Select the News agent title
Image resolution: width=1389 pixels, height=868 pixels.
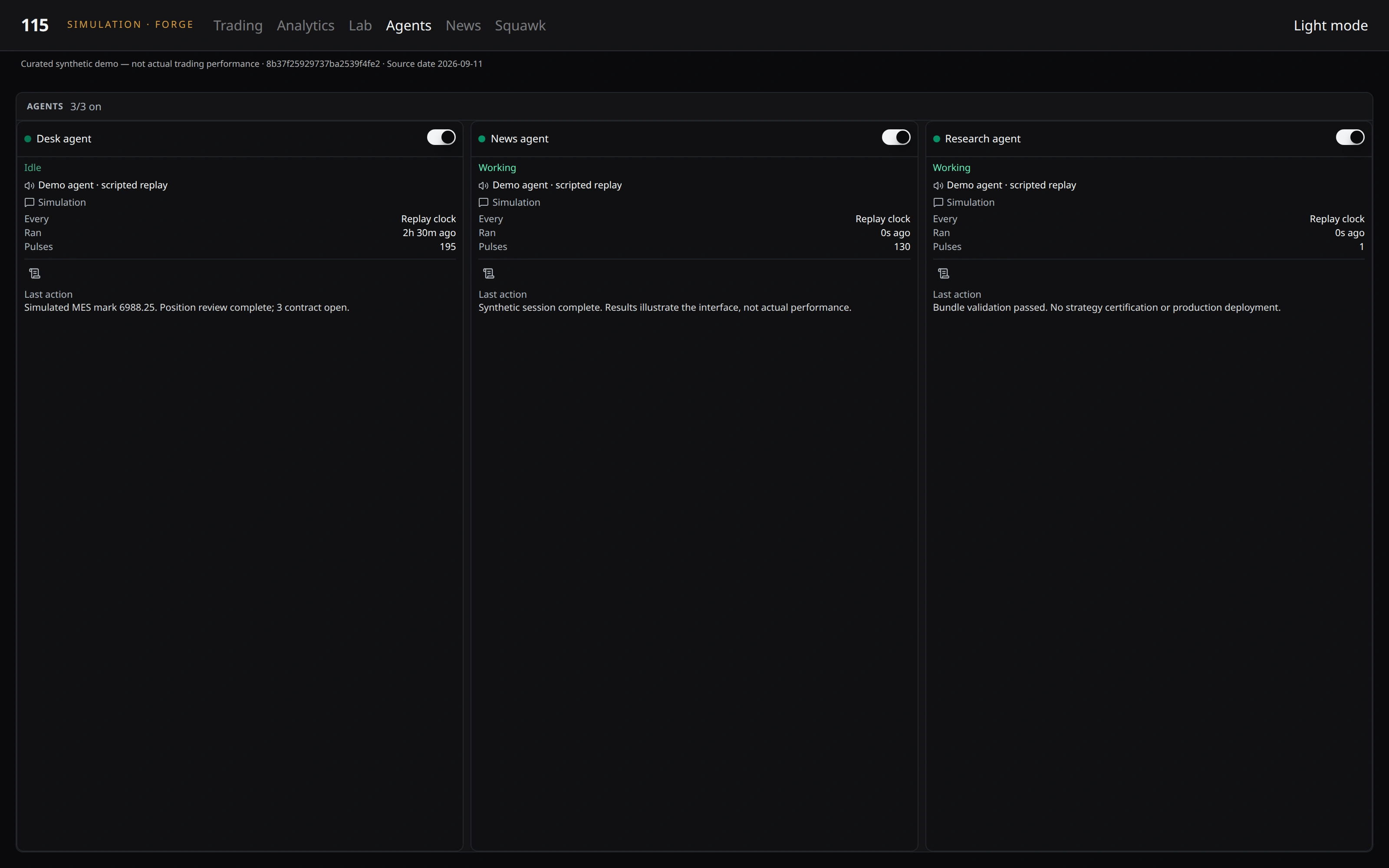coord(520,139)
